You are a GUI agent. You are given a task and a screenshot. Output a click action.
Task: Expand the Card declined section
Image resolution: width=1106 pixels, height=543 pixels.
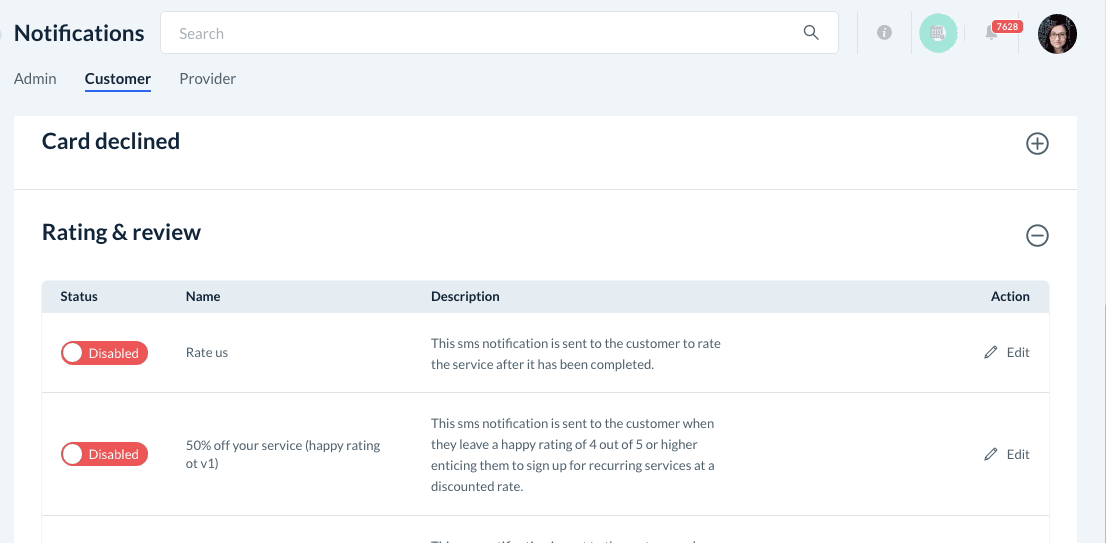(1037, 144)
